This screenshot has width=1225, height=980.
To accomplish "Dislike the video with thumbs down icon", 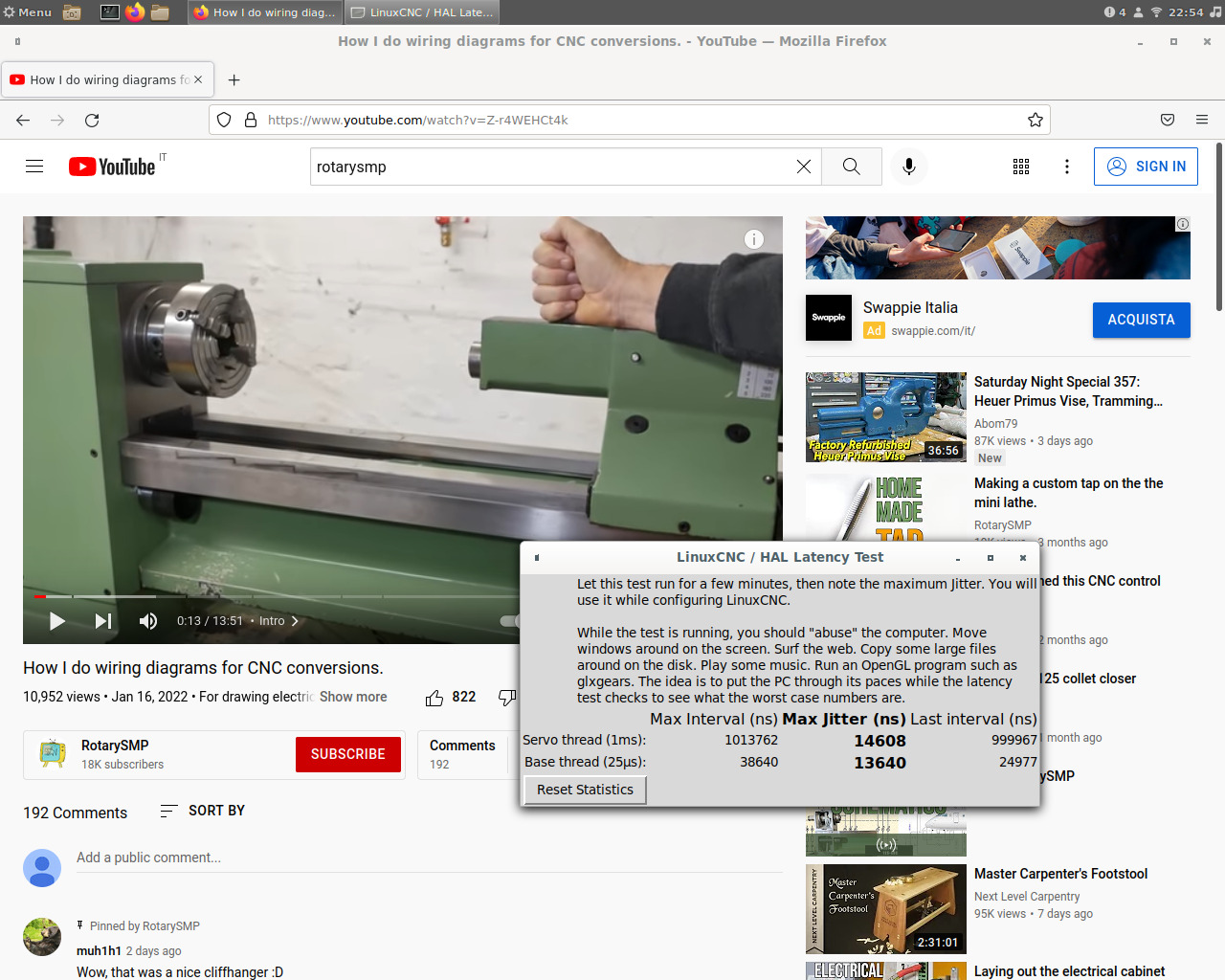I will tap(507, 698).
